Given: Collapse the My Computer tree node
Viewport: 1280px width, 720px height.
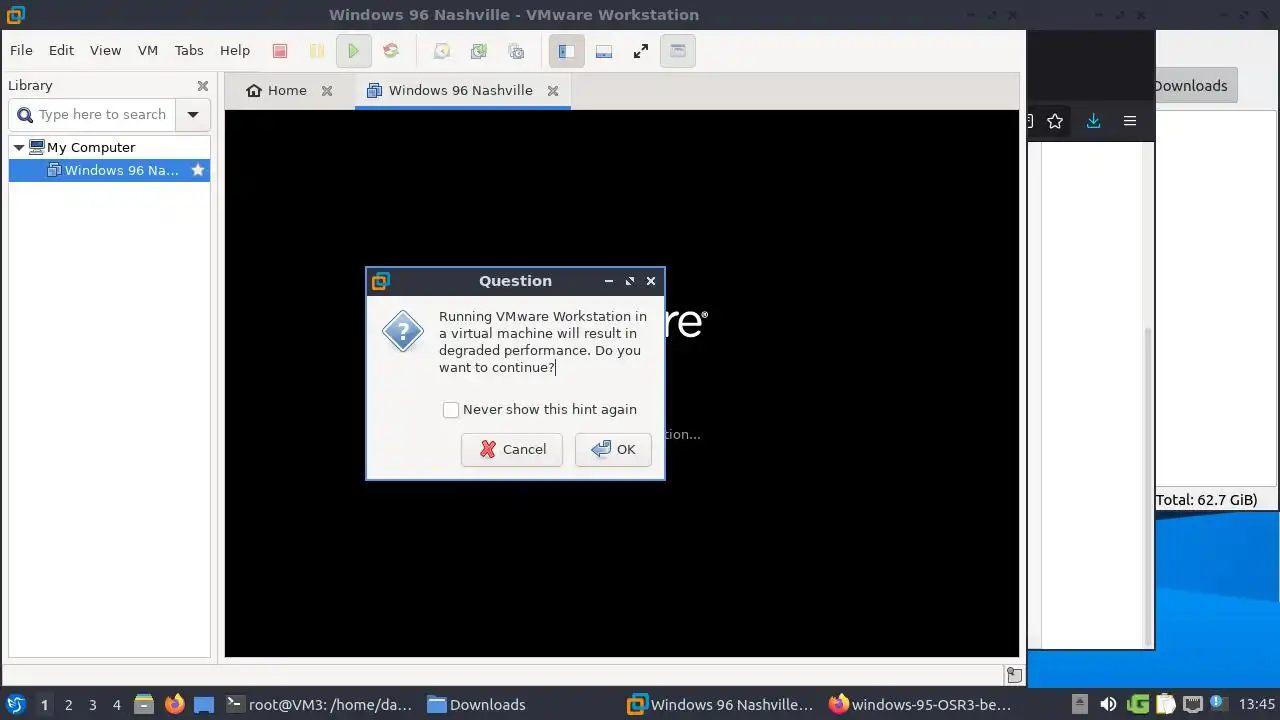Looking at the screenshot, I should pyautogui.click(x=18, y=147).
